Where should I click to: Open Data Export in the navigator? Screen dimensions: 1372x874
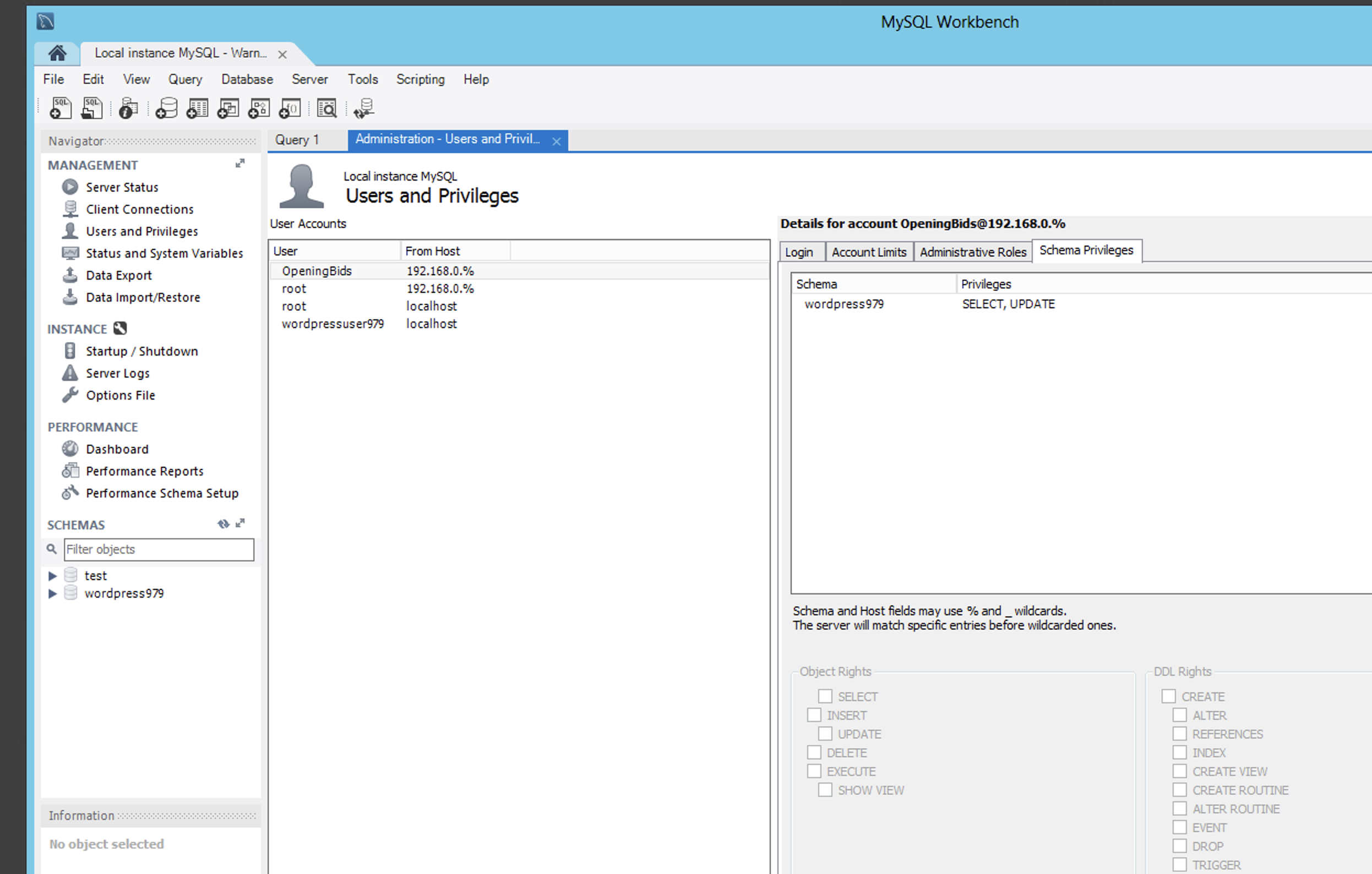tap(118, 275)
